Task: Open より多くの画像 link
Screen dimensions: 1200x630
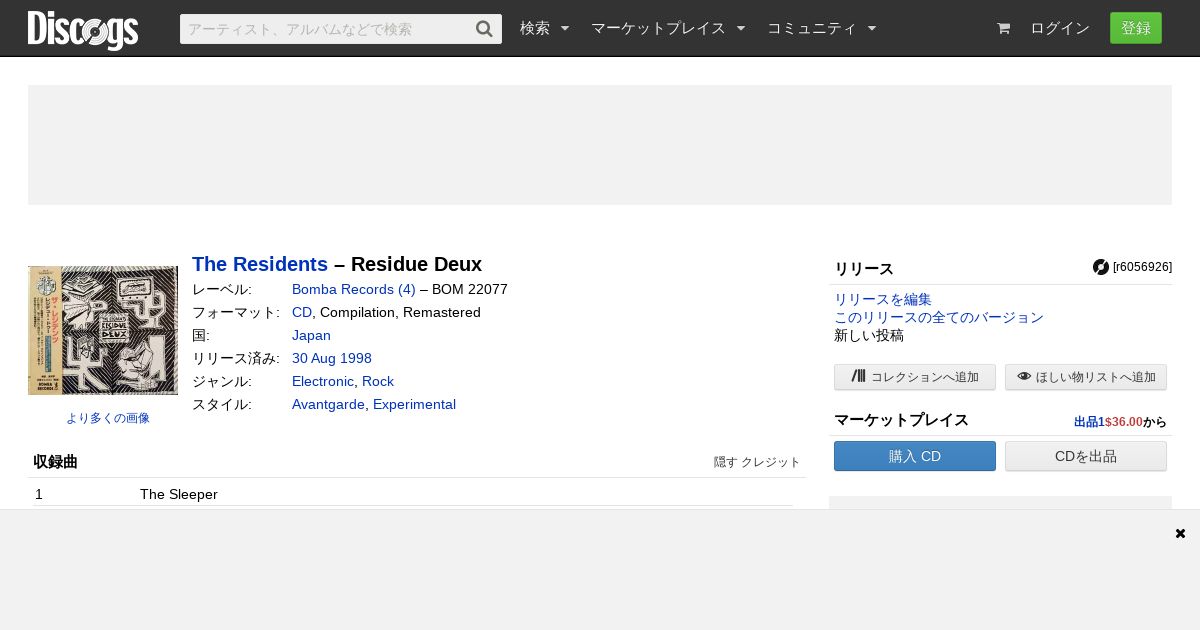Action: 108,418
